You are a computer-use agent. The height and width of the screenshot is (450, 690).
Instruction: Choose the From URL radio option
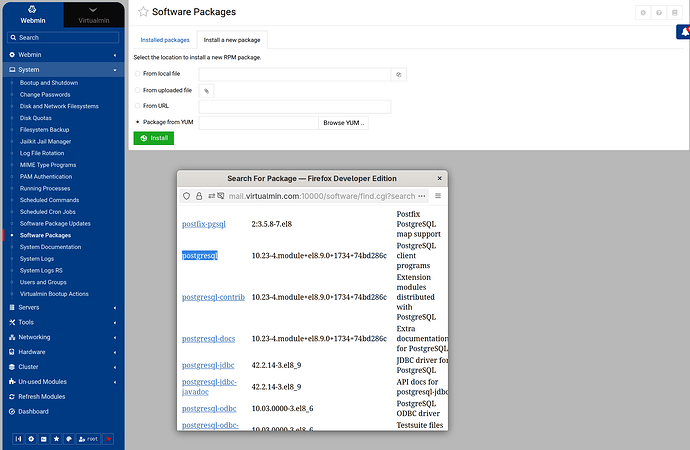pos(138,106)
